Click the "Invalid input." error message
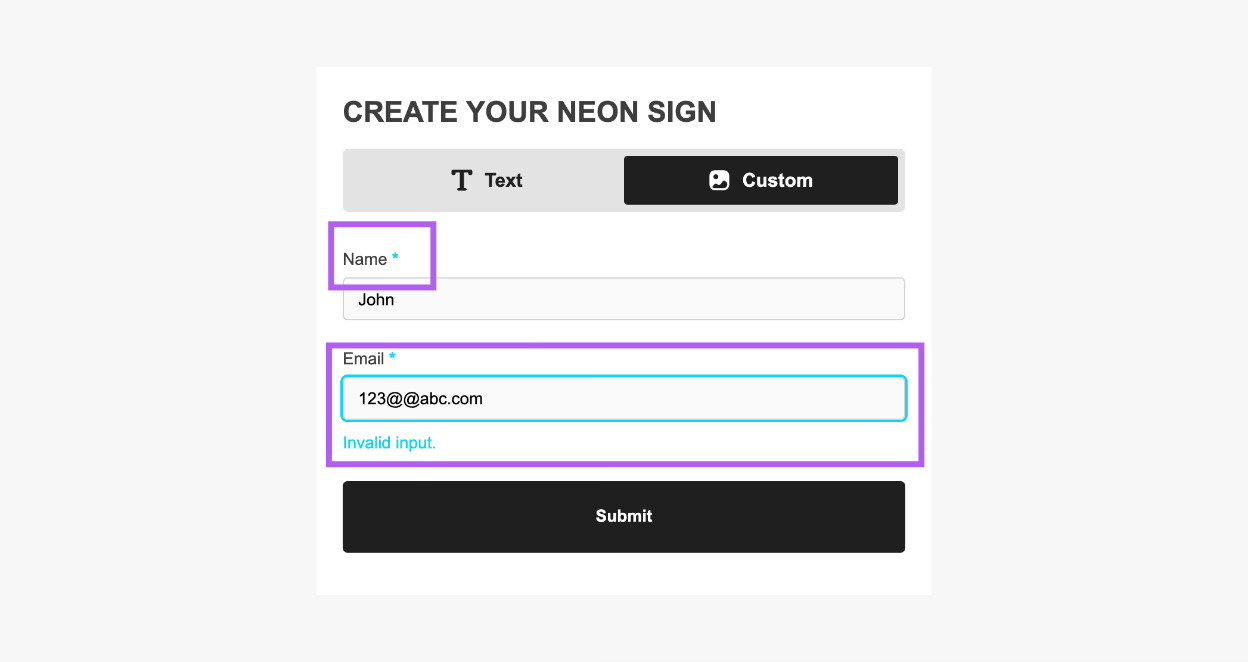This screenshot has width=1248, height=662. [389, 442]
